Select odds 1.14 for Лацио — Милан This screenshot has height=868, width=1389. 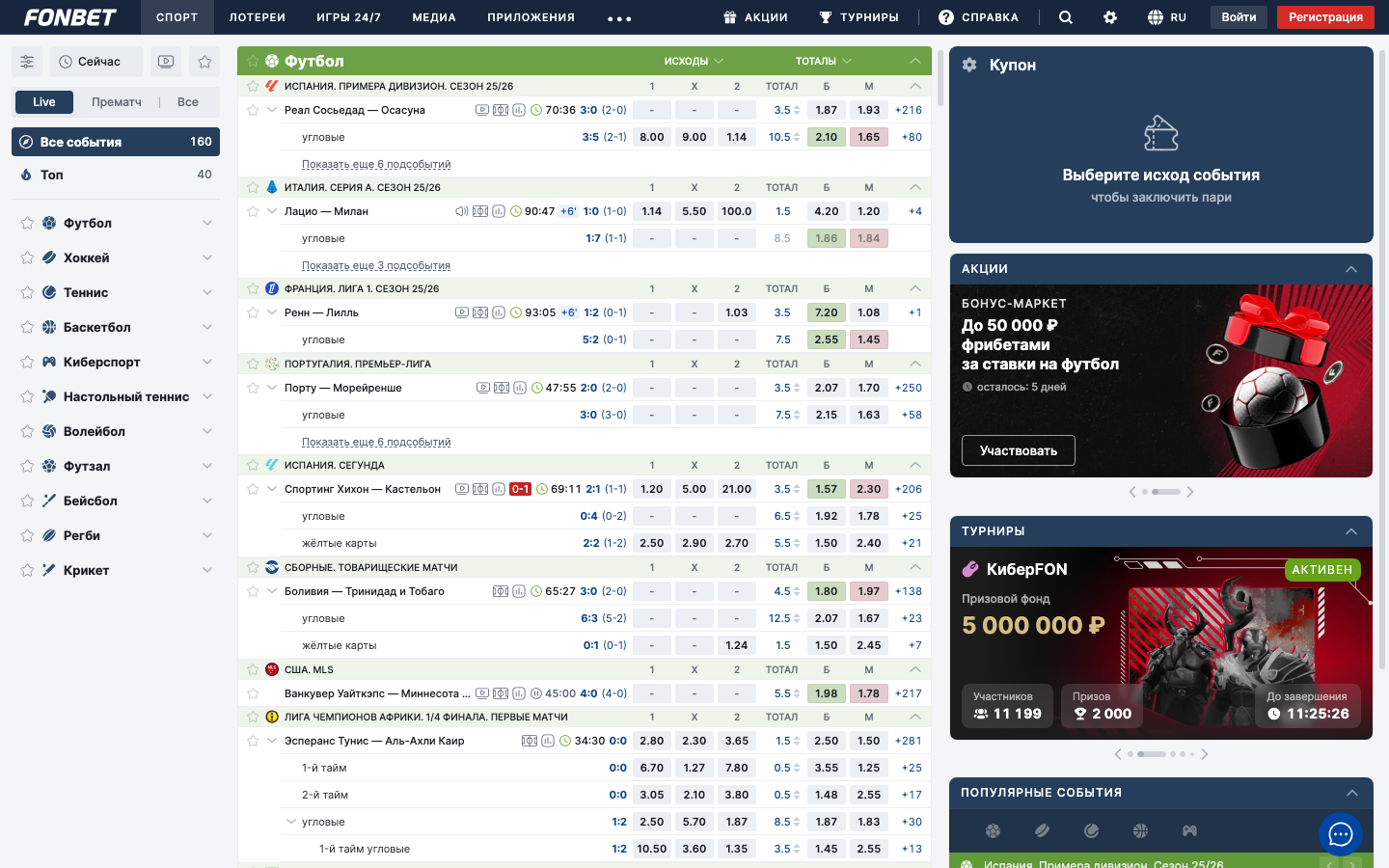pyautogui.click(x=652, y=211)
